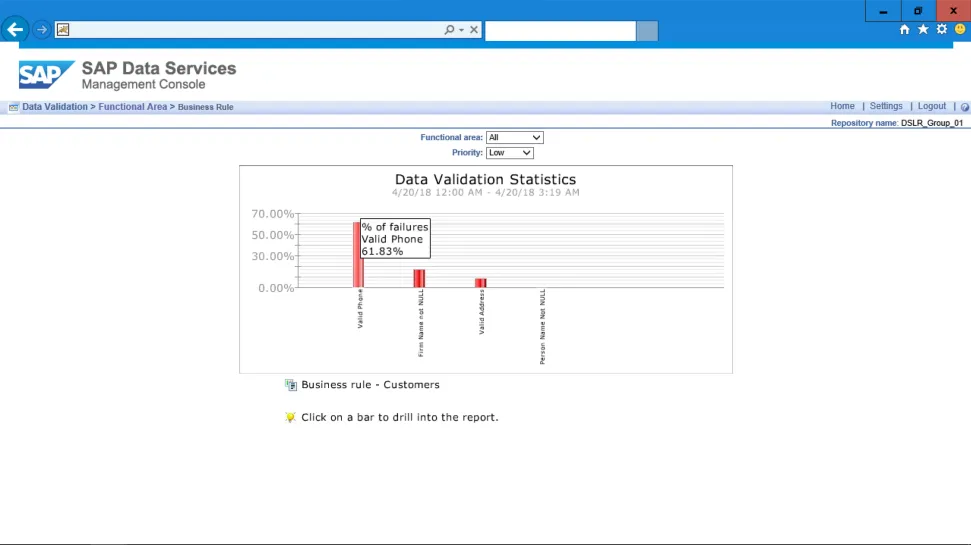Open the address bar dropdown arrow
The width and height of the screenshot is (971, 545).
[x=461, y=30]
